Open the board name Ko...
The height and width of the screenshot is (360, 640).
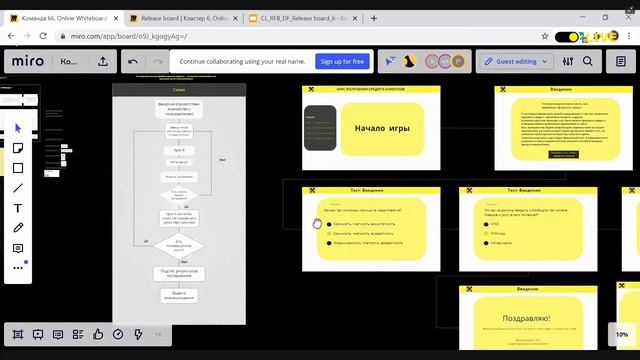point(69,62)
